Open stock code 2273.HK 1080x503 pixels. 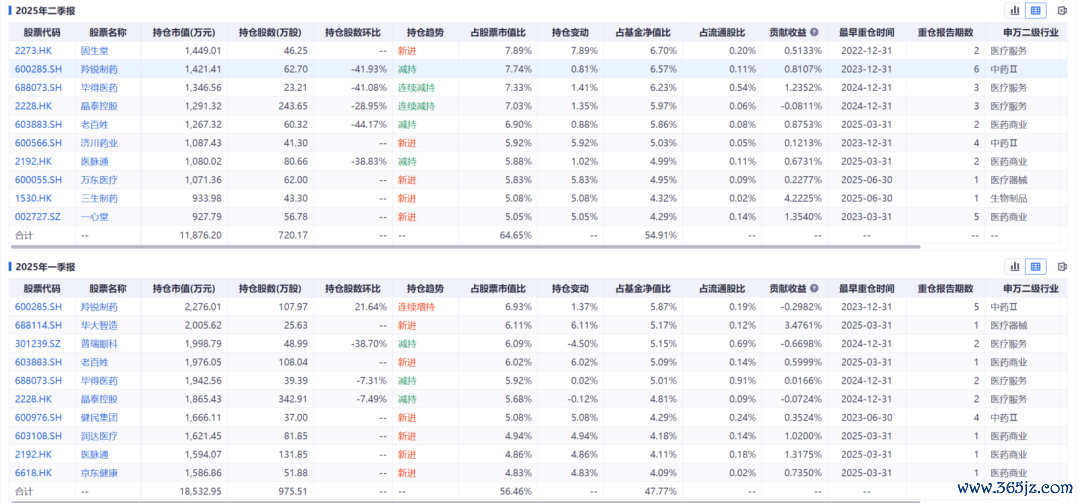(32, 51)
